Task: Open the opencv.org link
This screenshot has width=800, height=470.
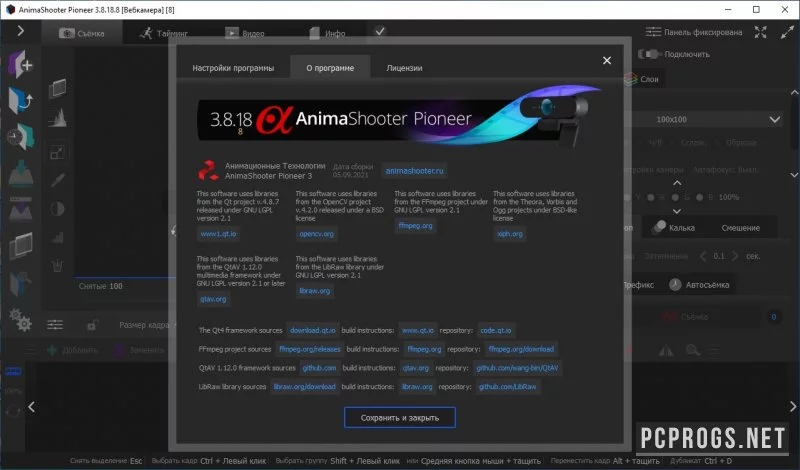Action: [316, 234]
